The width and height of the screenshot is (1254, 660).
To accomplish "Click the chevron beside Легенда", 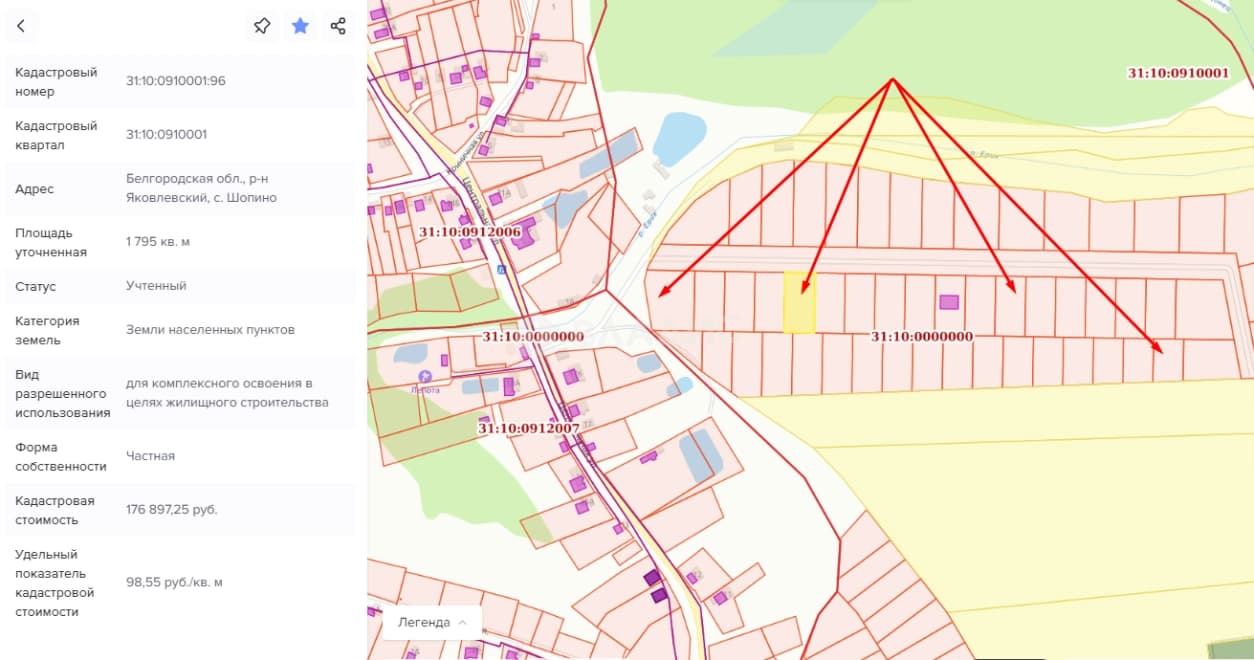I will click(462, 622).
